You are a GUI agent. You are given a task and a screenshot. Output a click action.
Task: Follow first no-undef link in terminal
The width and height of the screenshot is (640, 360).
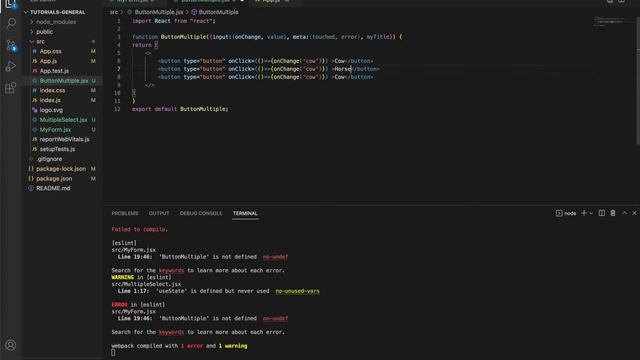point(276,257)
